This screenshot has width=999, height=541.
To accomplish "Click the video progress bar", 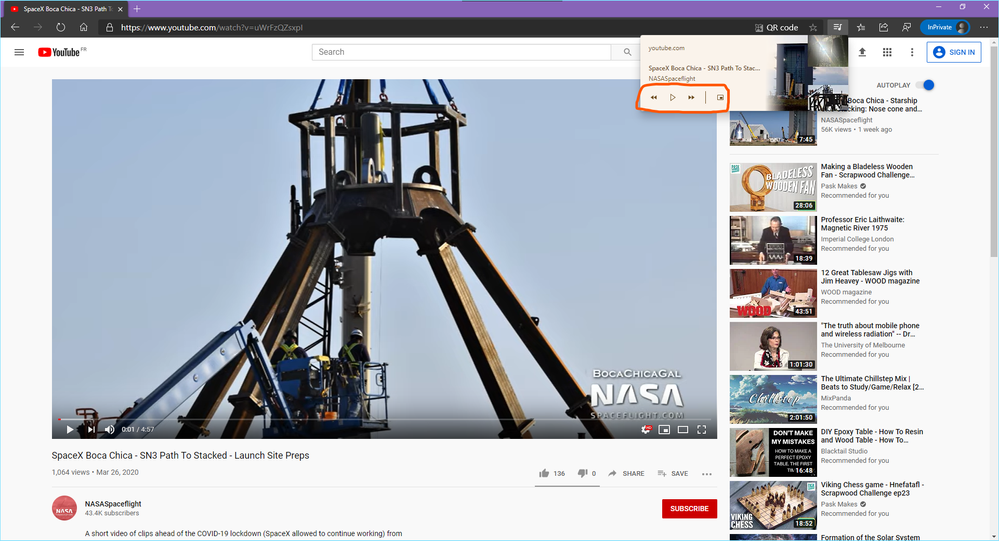I will pos(384,419).
